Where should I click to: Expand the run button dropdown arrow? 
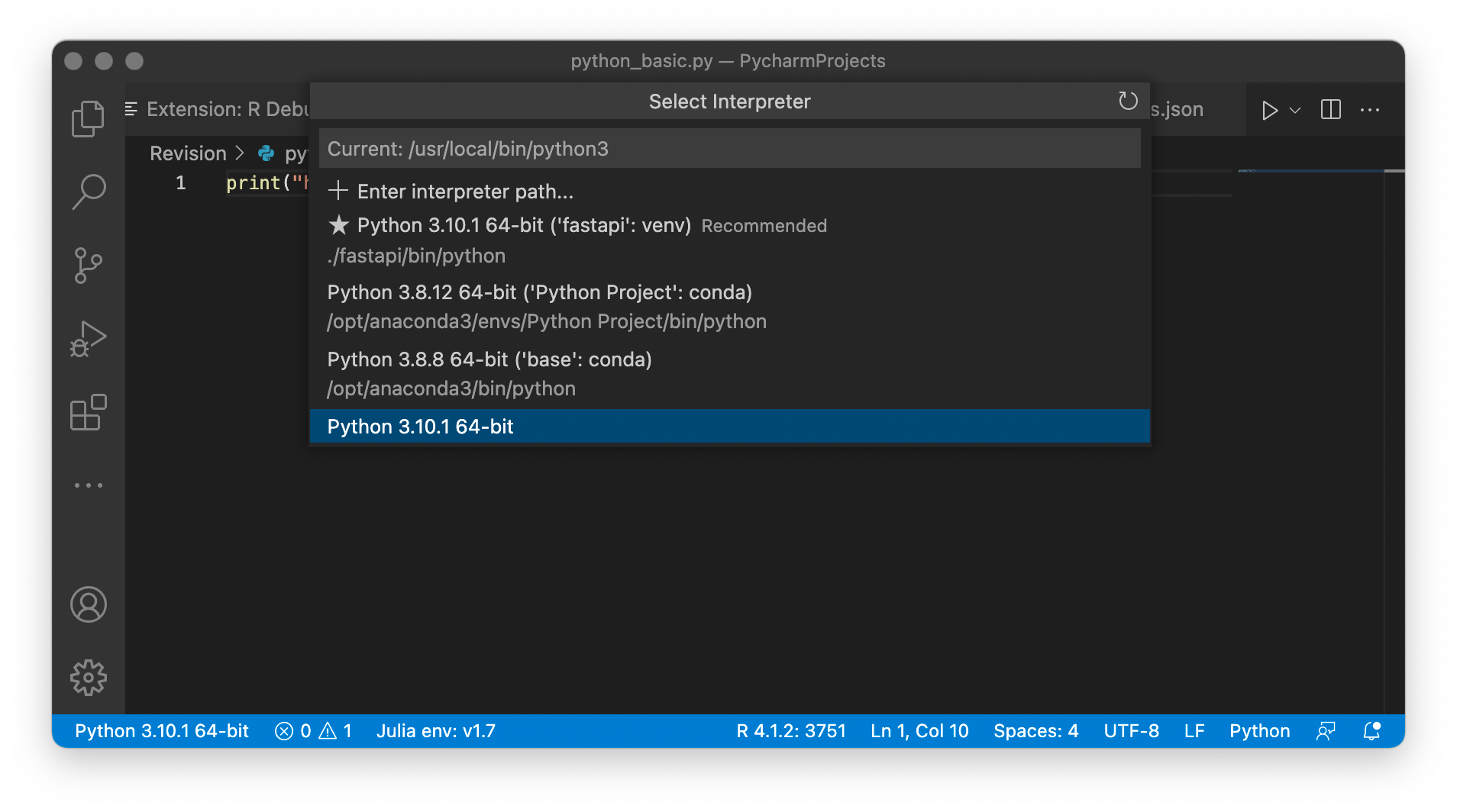pos(1295,110)
